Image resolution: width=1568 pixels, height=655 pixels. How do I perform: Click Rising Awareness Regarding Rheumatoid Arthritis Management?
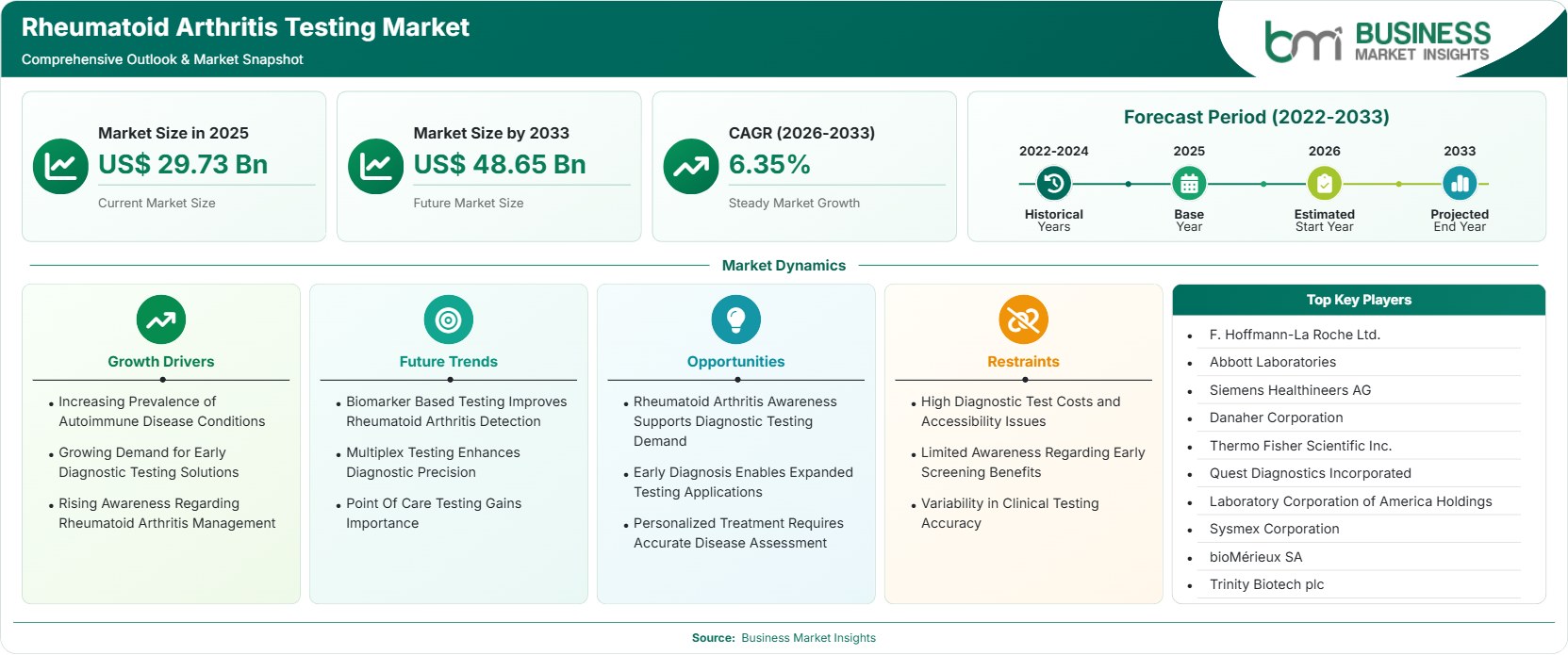tap(167, 514)
